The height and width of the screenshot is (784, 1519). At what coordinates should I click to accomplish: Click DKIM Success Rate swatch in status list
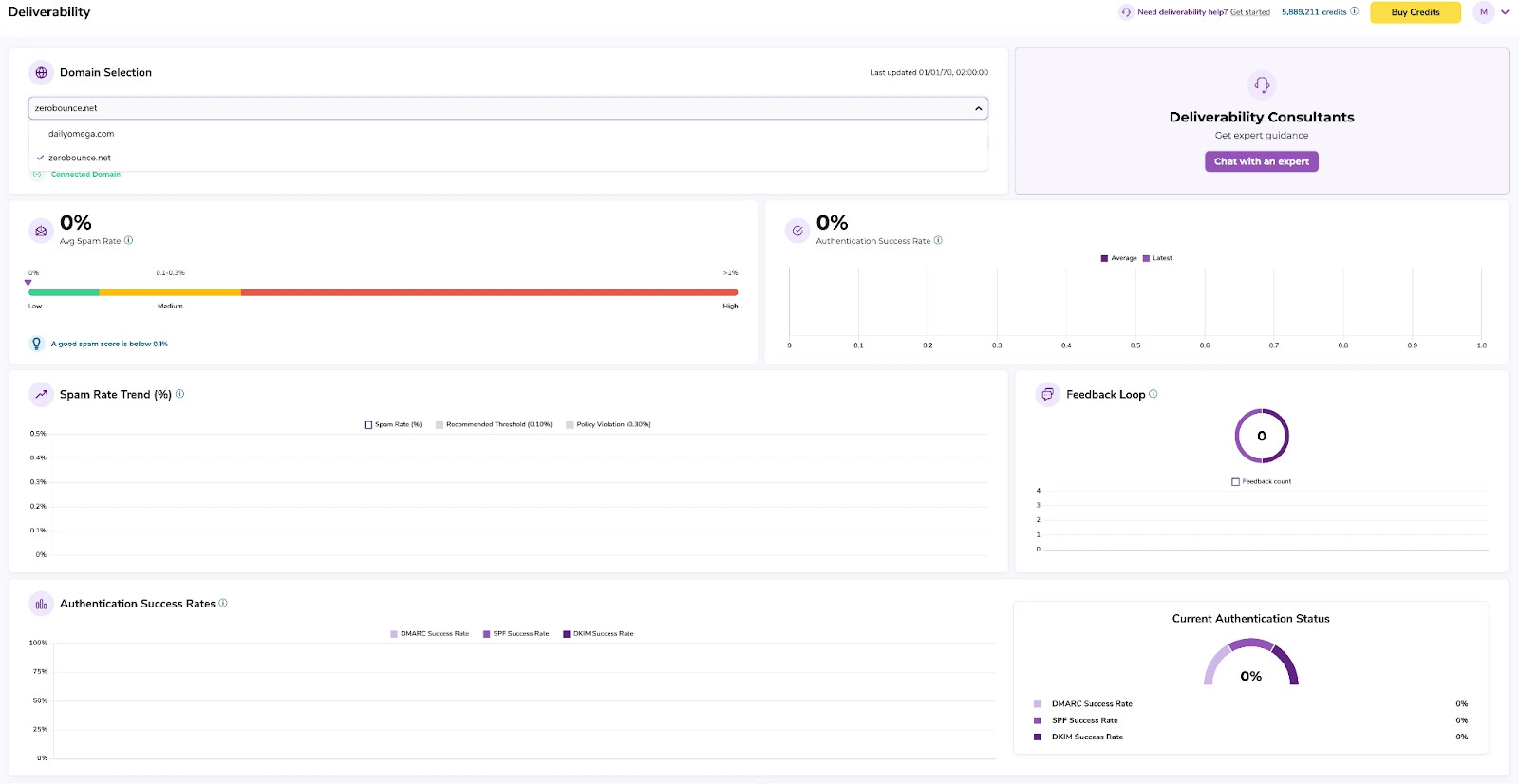point(1037,737)
